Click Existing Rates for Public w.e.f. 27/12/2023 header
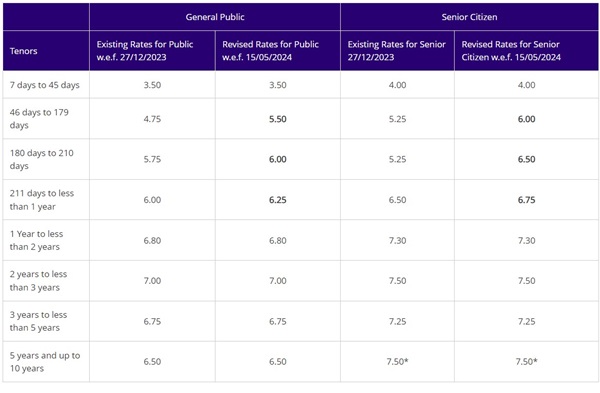Screen dimensions: 600x393 click(x=152, y=51)
